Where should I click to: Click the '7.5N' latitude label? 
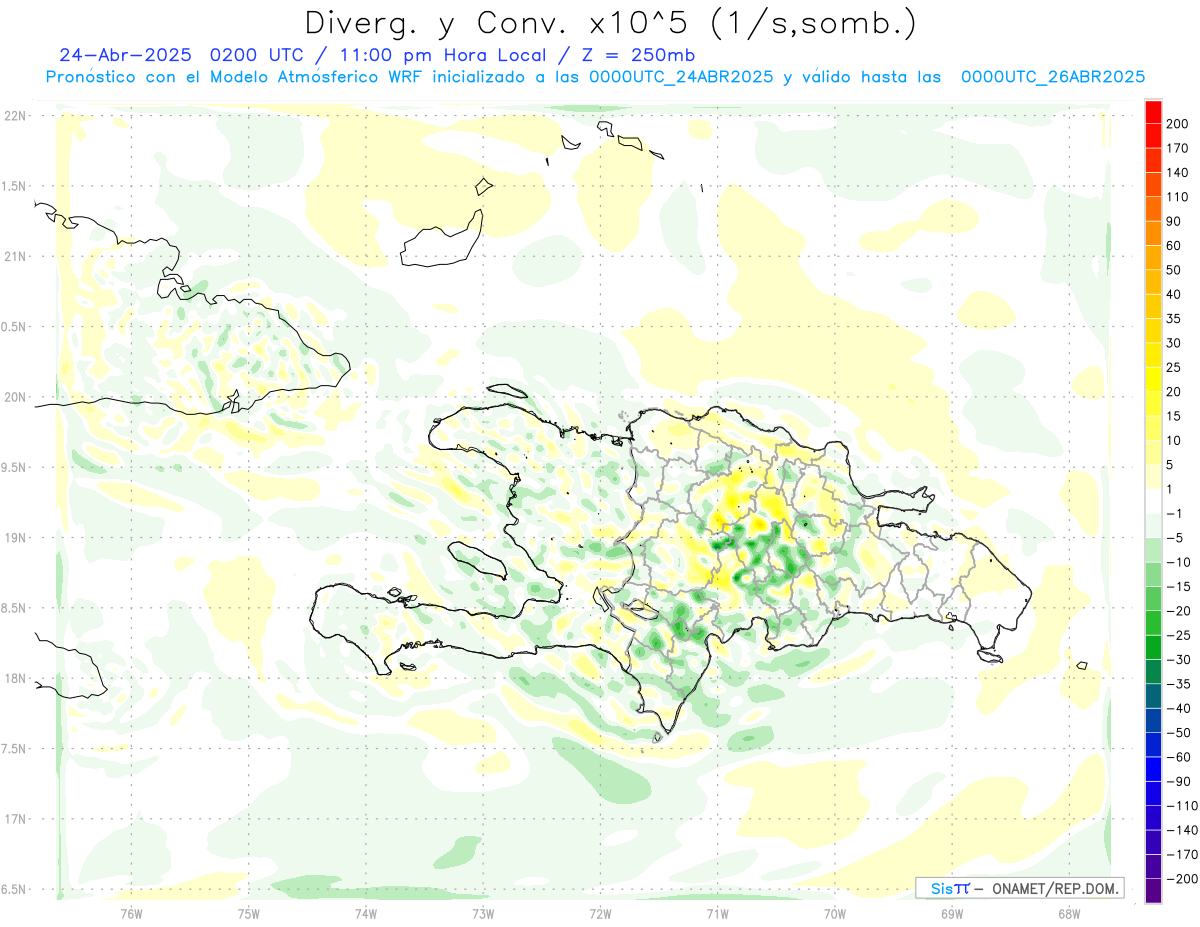pyautogui.click(x=14, y=749)
